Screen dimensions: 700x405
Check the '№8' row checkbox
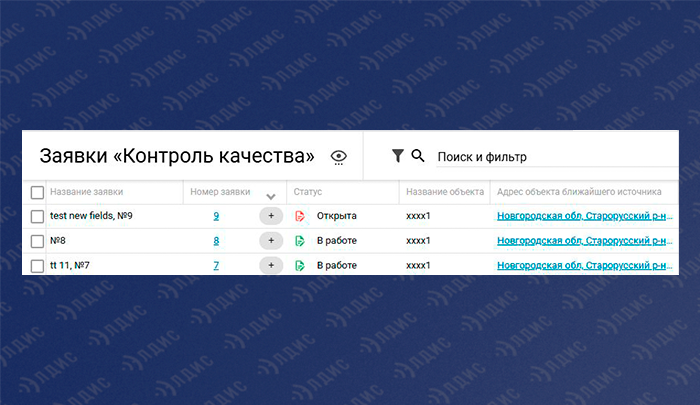(38, 241)
